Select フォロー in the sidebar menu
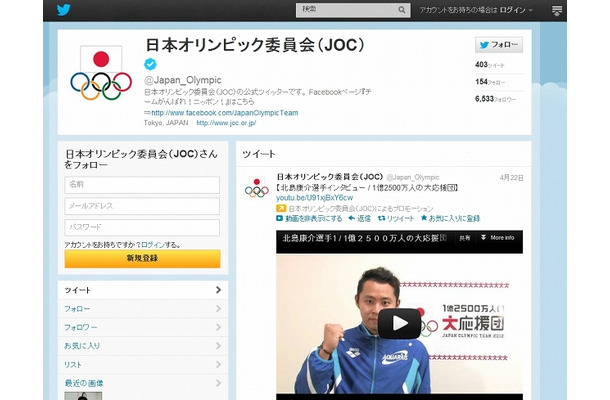610x400 pixels. [143, 309]
